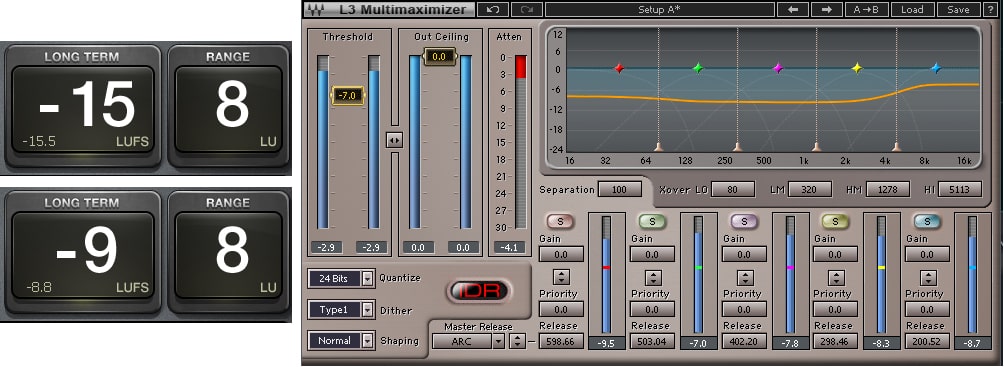
Task: Solo the green low-mid band
Action: (x=652, y=222)
